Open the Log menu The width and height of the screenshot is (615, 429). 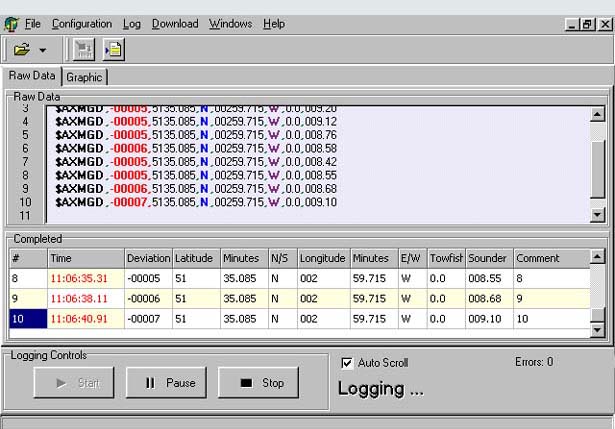tap(131, 24)
